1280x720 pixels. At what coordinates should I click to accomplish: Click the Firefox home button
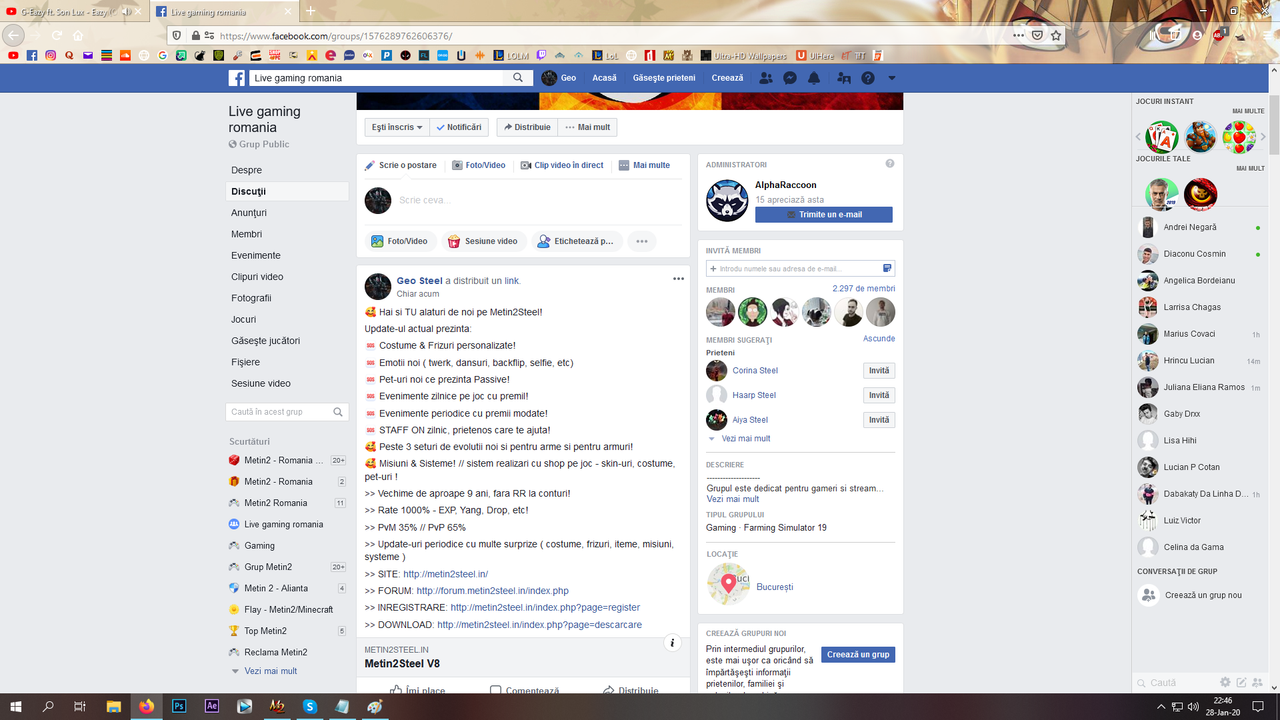(78, 35)
